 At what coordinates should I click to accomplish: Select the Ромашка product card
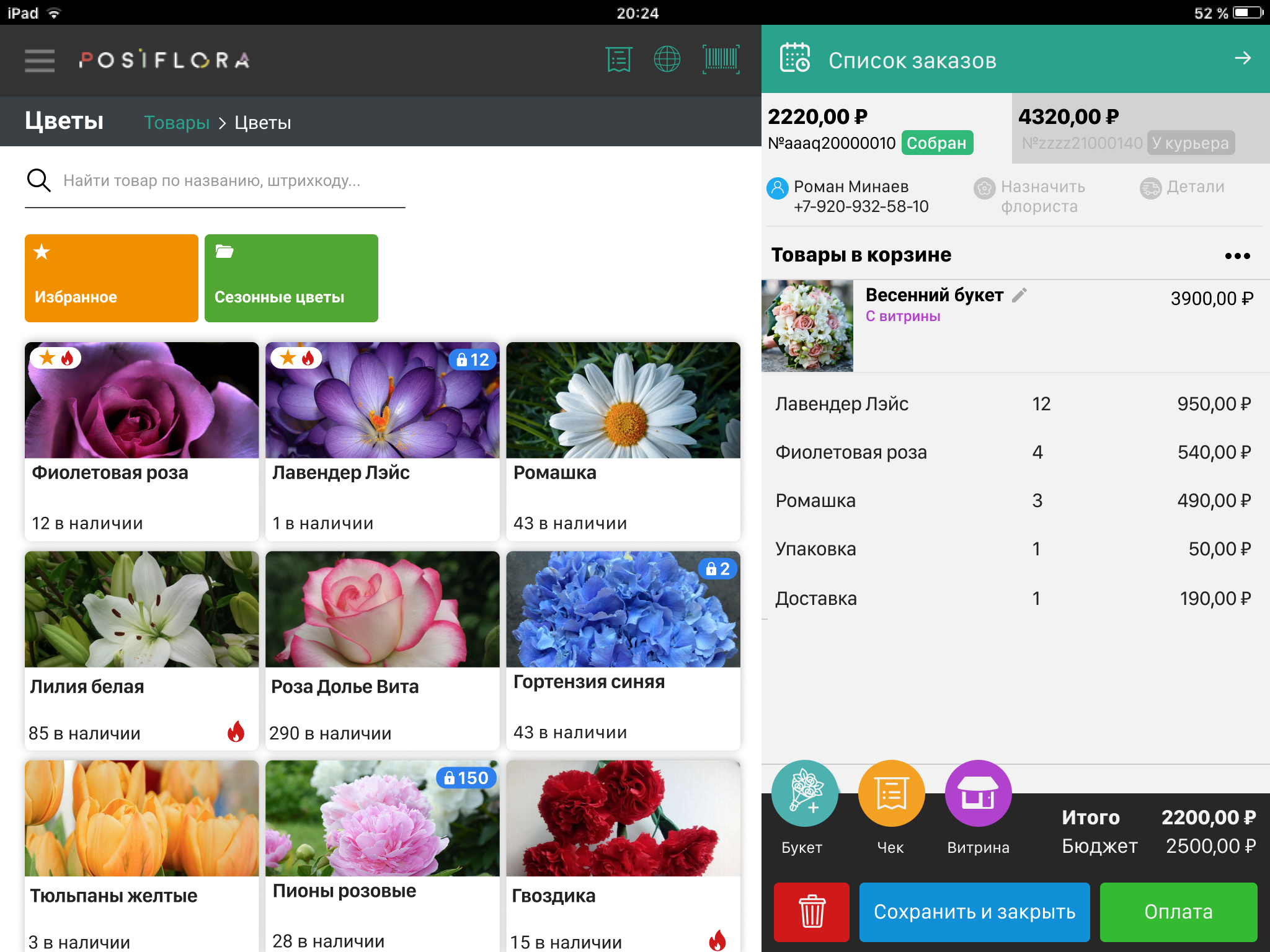click(623, 441)
